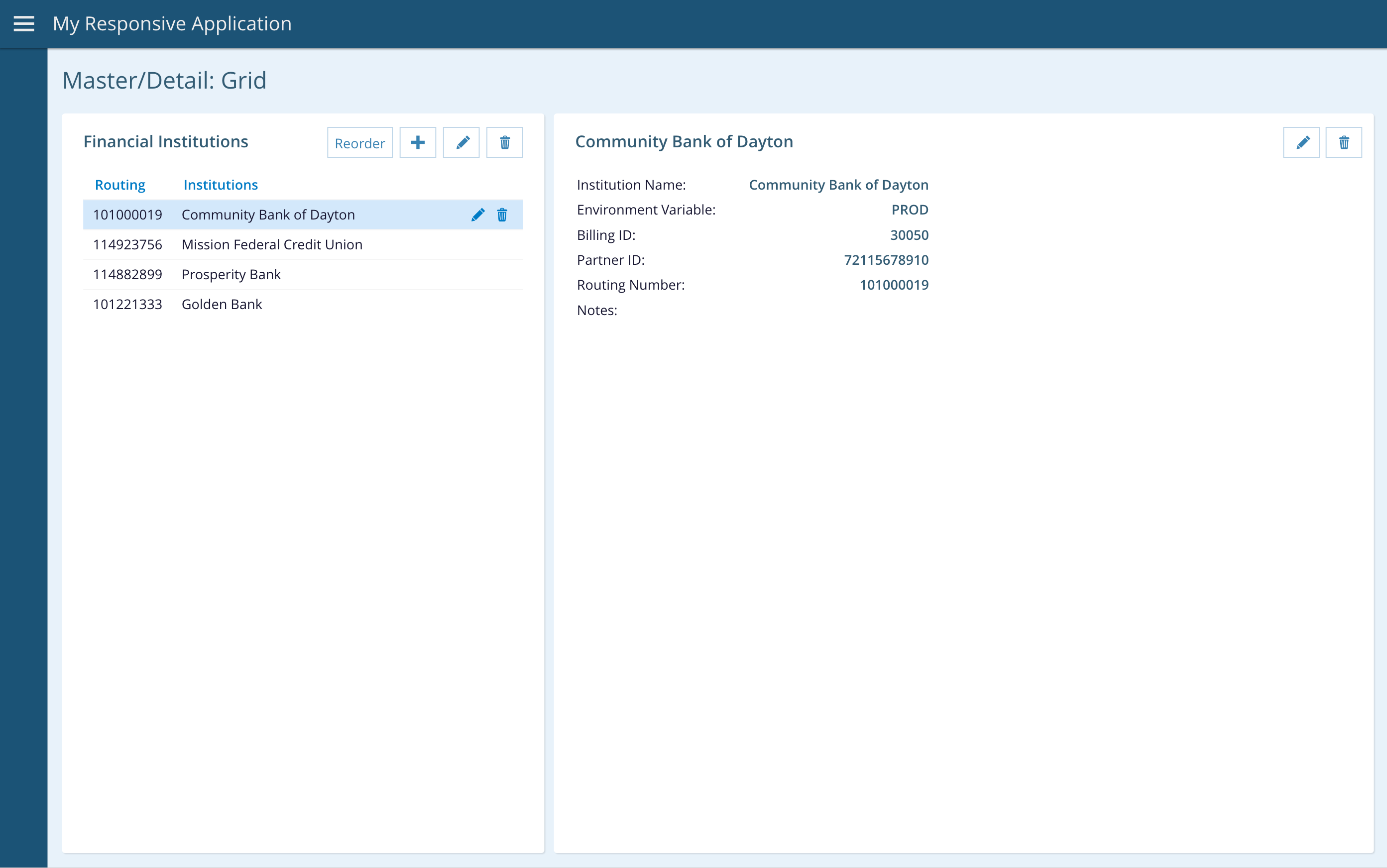Click the trash button in Financial Institutions header
The image size is (1387, 868).
click(x=504, y=142)
